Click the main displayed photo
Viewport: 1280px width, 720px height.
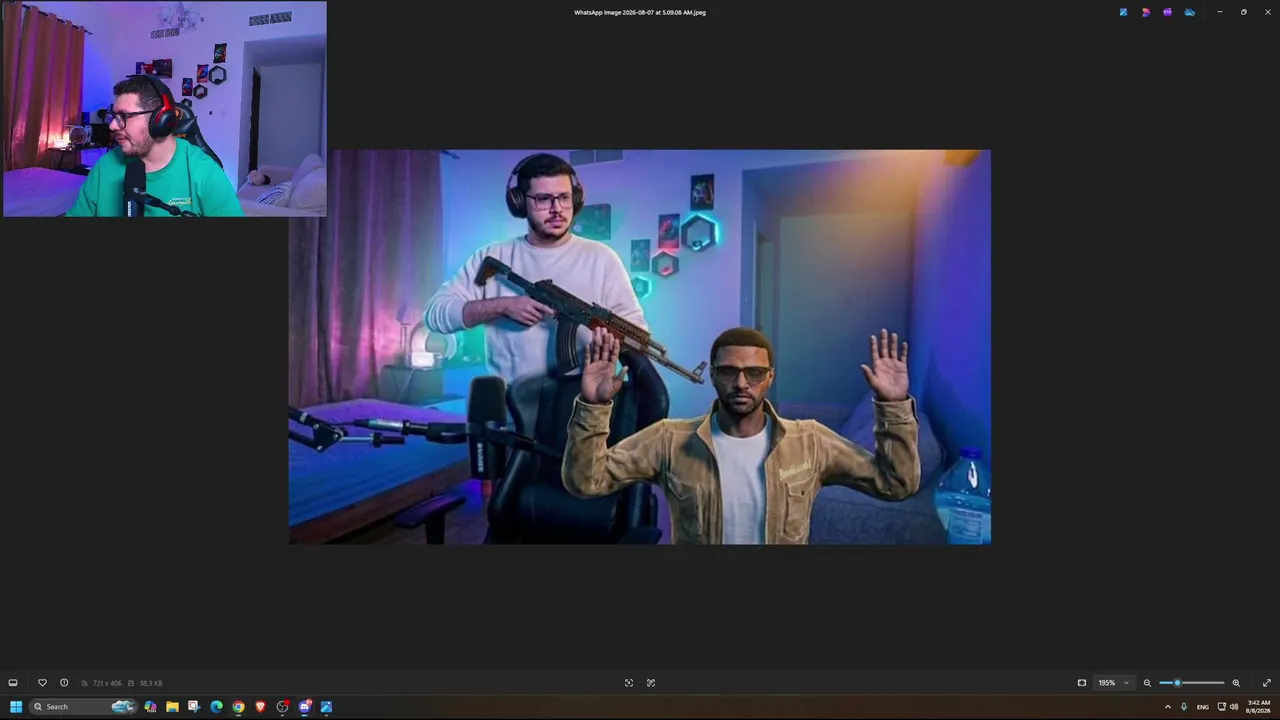(640, 347)
